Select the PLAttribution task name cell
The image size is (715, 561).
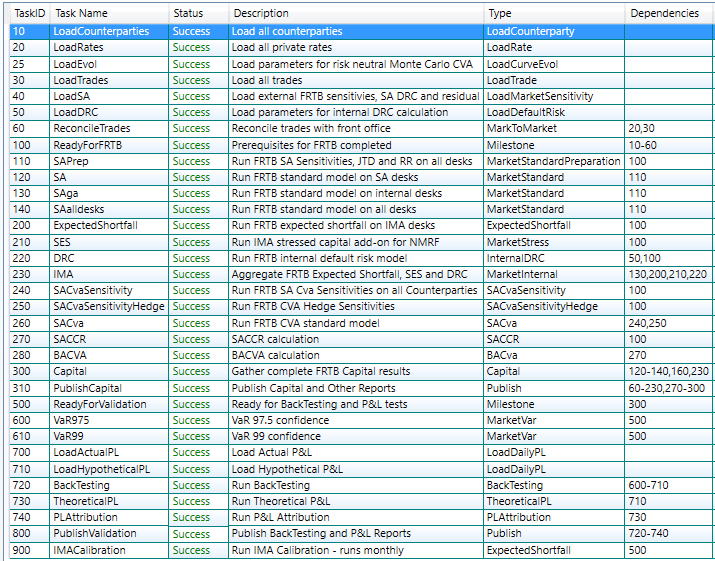click(x=109, y=517)
